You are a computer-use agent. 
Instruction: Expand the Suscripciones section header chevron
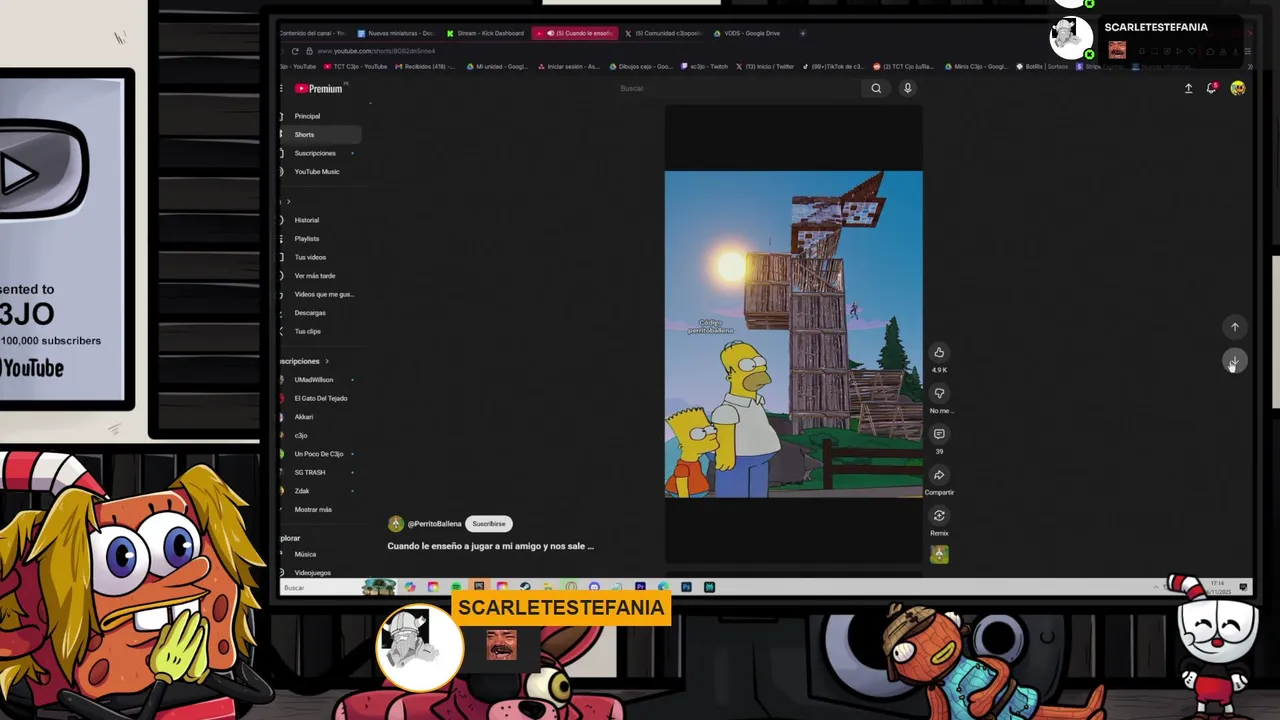tap(326, 361)
